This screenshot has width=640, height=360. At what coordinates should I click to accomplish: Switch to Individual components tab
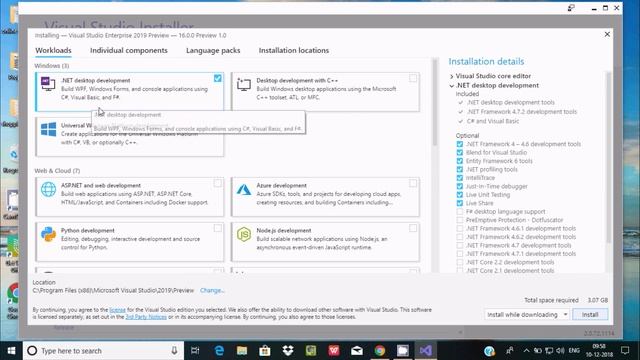click(x=129, y=50)
